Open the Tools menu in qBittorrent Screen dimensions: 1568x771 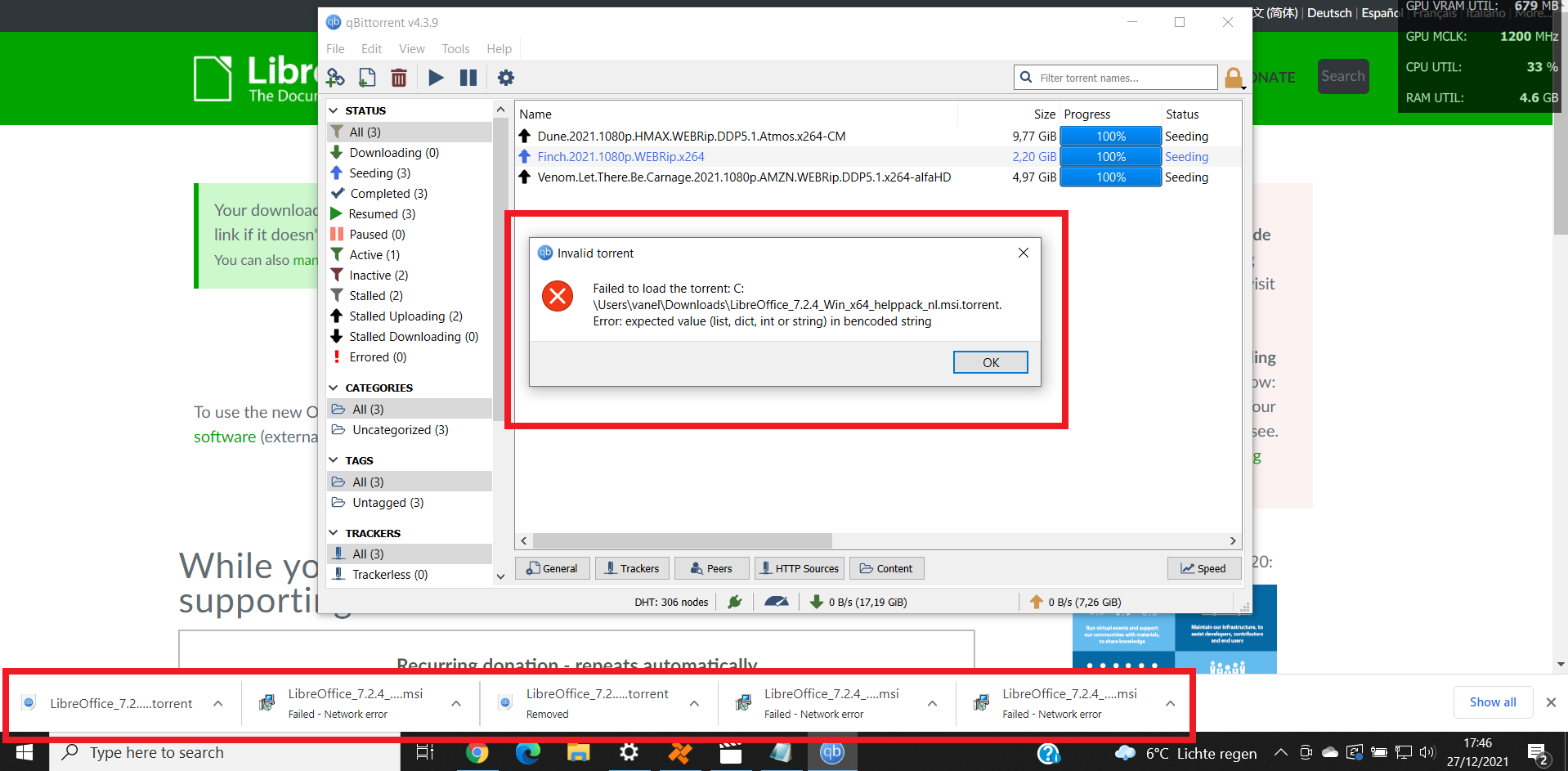(455, 49)
